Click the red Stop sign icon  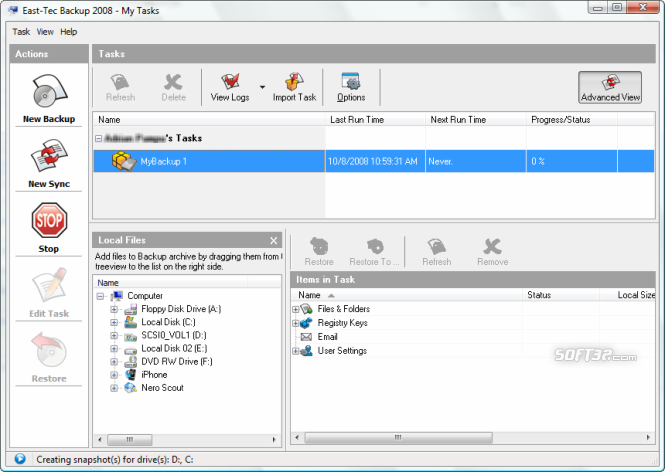49,221
